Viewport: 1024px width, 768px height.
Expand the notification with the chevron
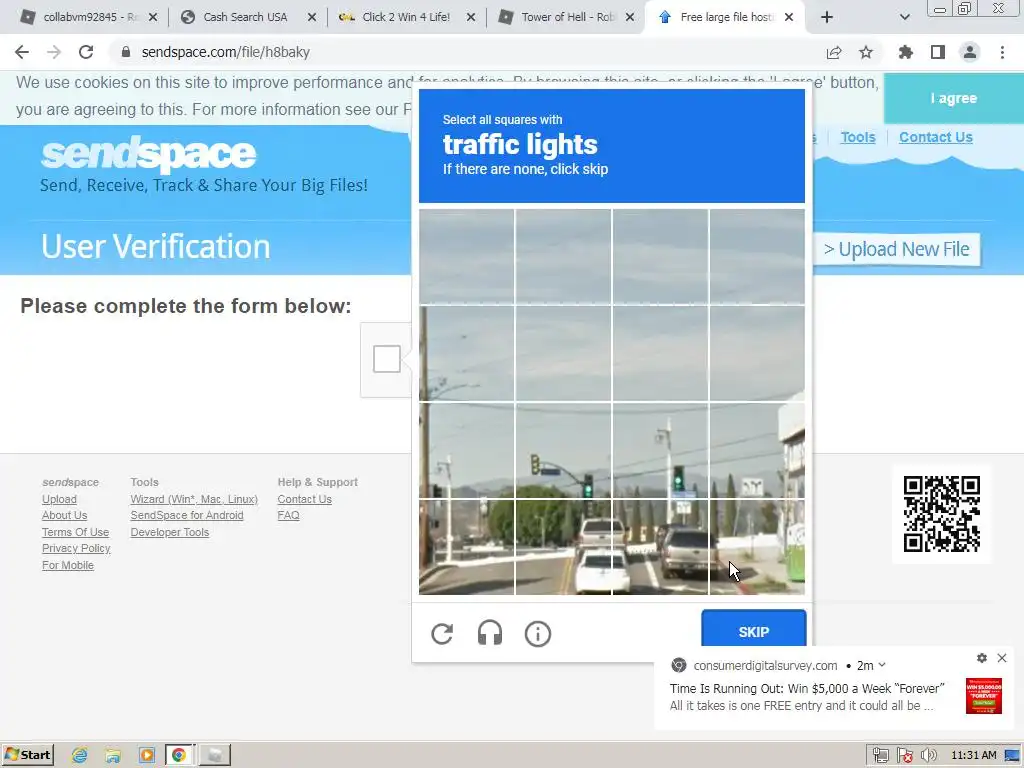click(882, 665)
